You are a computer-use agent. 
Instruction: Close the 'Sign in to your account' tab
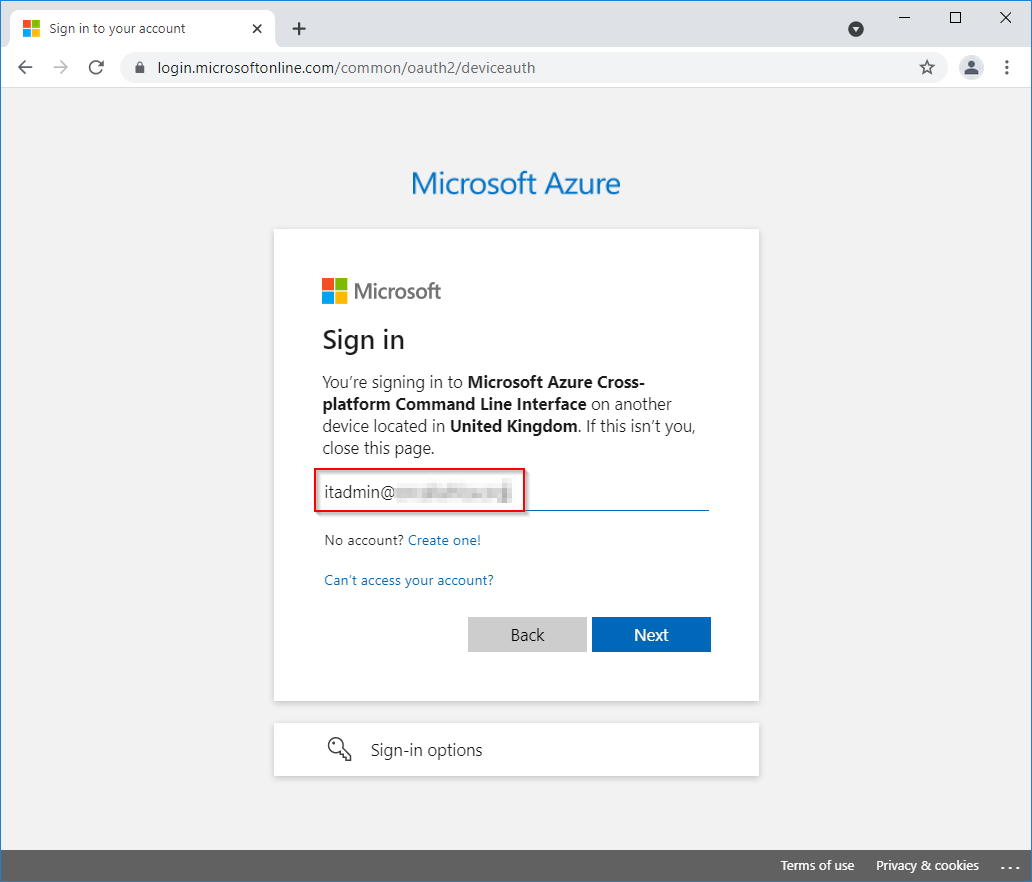click(x=257, y=28)
